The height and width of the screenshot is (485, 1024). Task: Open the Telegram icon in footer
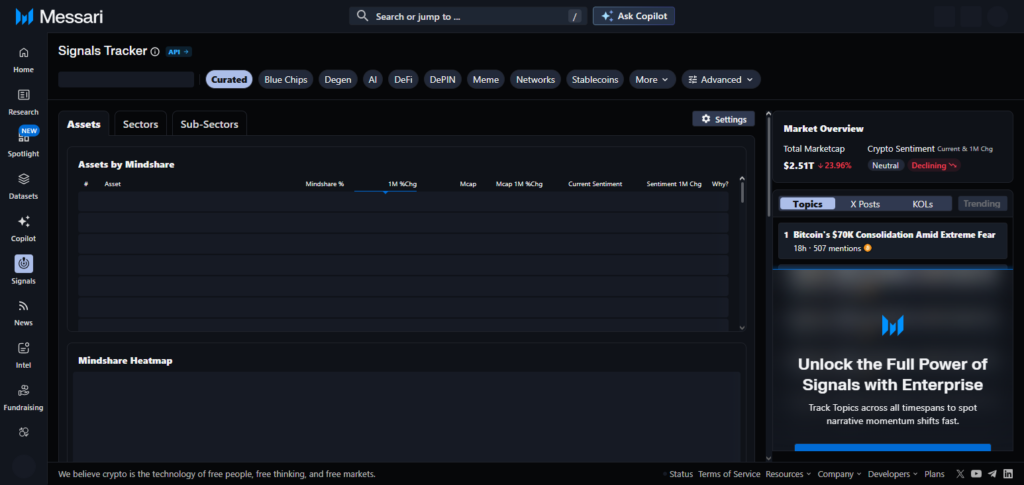[992, 474]
